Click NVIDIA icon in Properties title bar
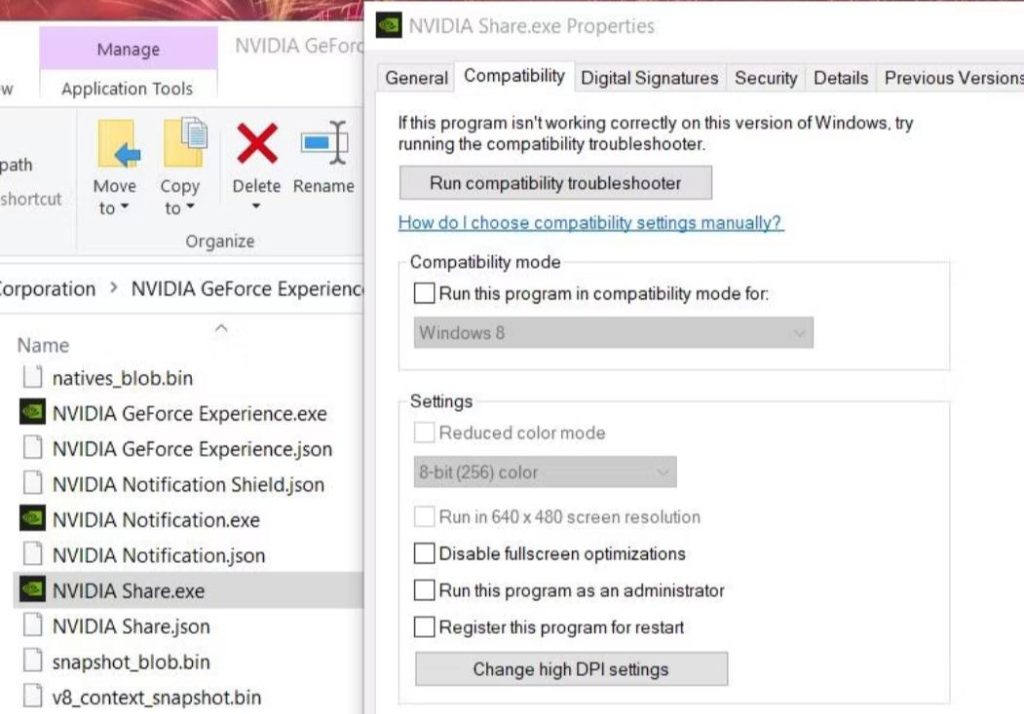Screen dimensions: 1024x714 (389, 25)
